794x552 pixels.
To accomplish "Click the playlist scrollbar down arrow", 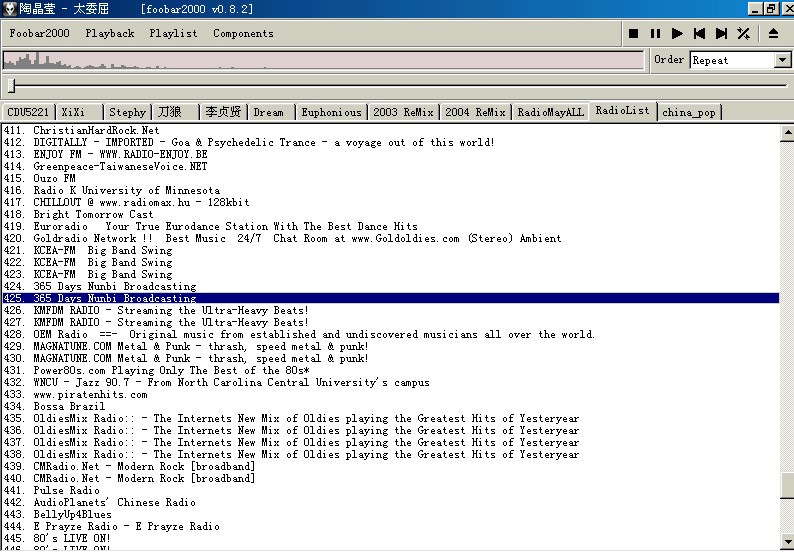I will point(787,540).
